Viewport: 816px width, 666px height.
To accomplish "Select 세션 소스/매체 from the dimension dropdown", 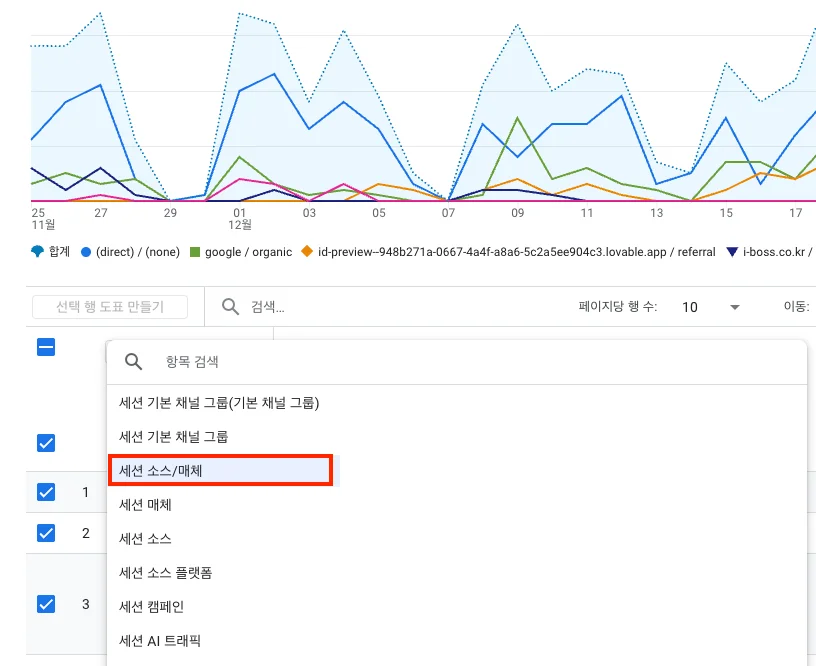I will click(221, 470).
